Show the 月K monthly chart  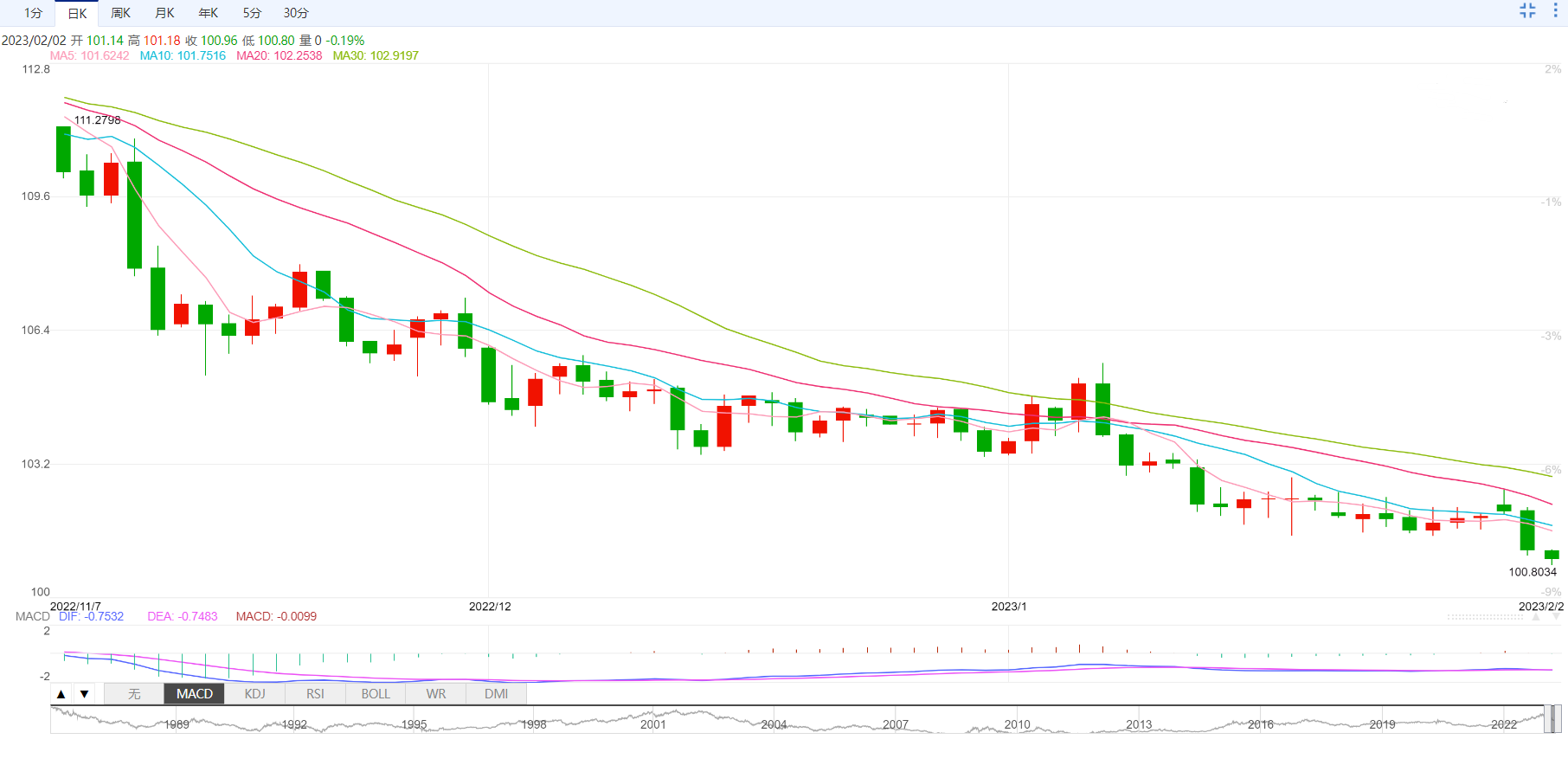click(x=164, y=13)
